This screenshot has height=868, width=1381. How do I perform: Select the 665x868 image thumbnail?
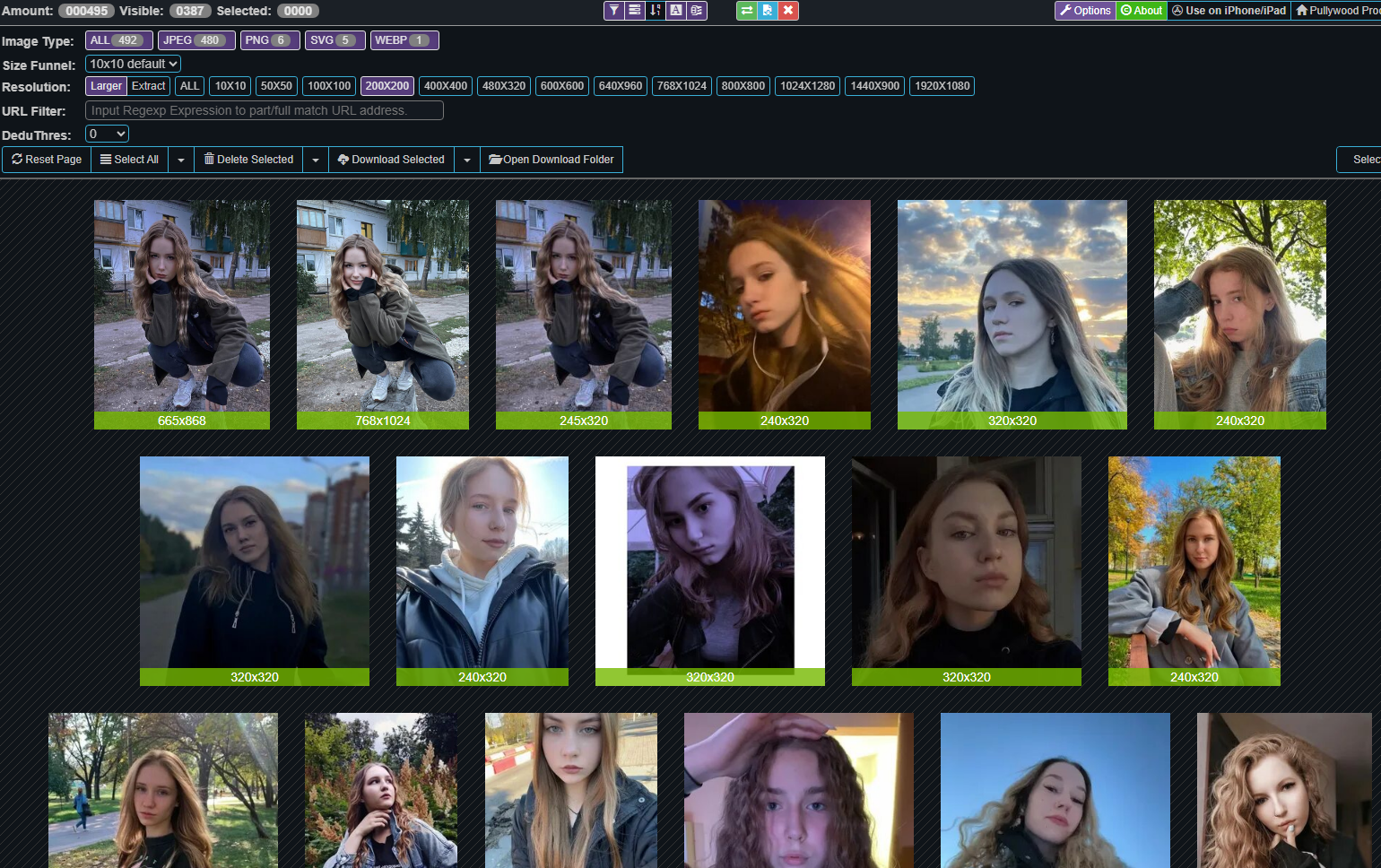pos(182,306)
